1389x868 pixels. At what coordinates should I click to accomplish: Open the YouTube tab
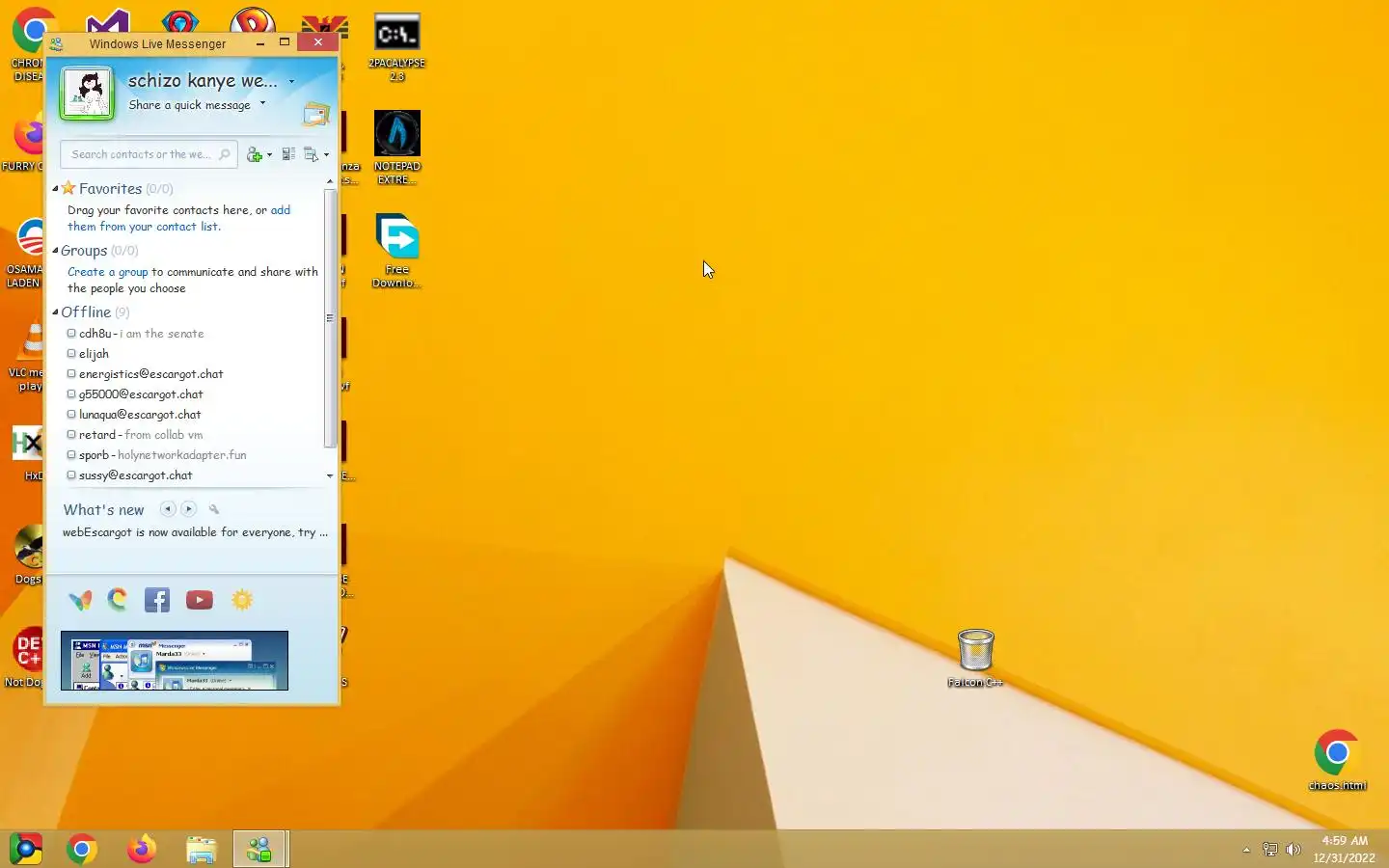point(200,600)
